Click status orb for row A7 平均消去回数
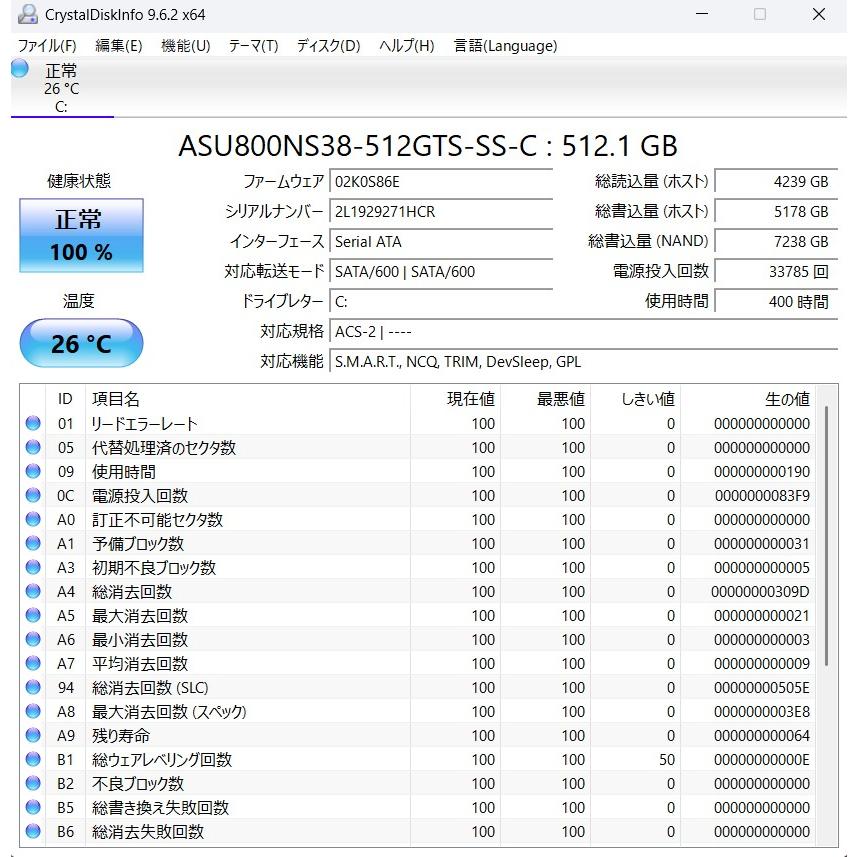Image resolution: width=857 pixels, height=857 pixels. [x=33, y=664]
